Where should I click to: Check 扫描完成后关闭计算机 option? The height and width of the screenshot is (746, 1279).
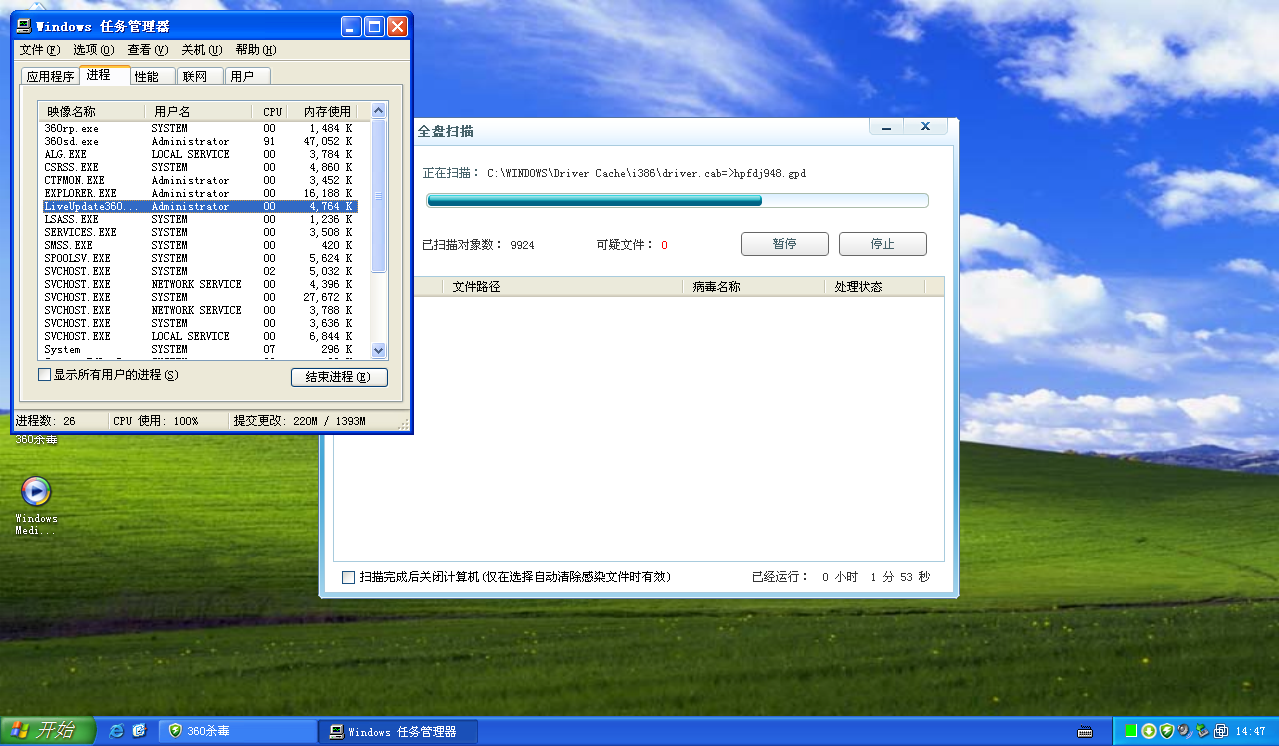pyautogui.click(x=348, y=577)
